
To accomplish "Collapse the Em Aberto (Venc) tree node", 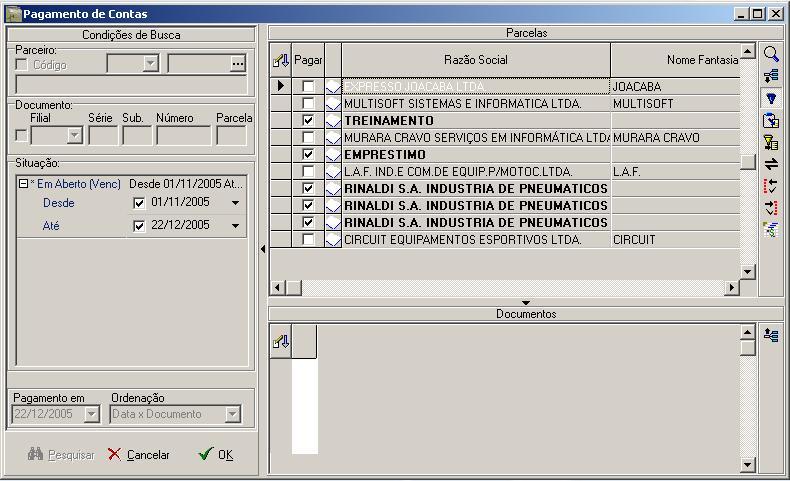I will 23,184.
